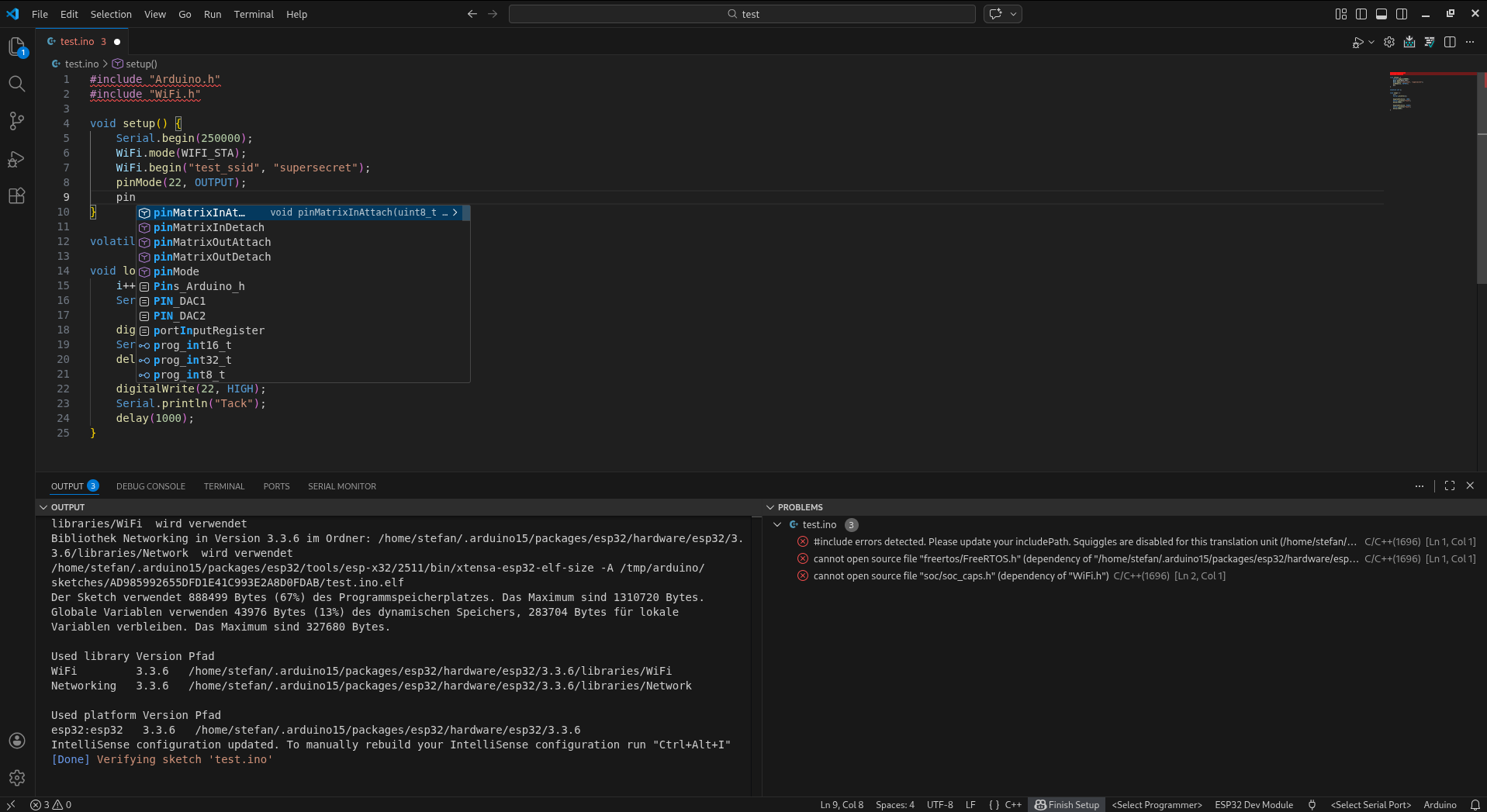Open the debug run dropdown arrow
Image resolution: width=1487 pixels, height=812 pixels.
[1371, 42]
